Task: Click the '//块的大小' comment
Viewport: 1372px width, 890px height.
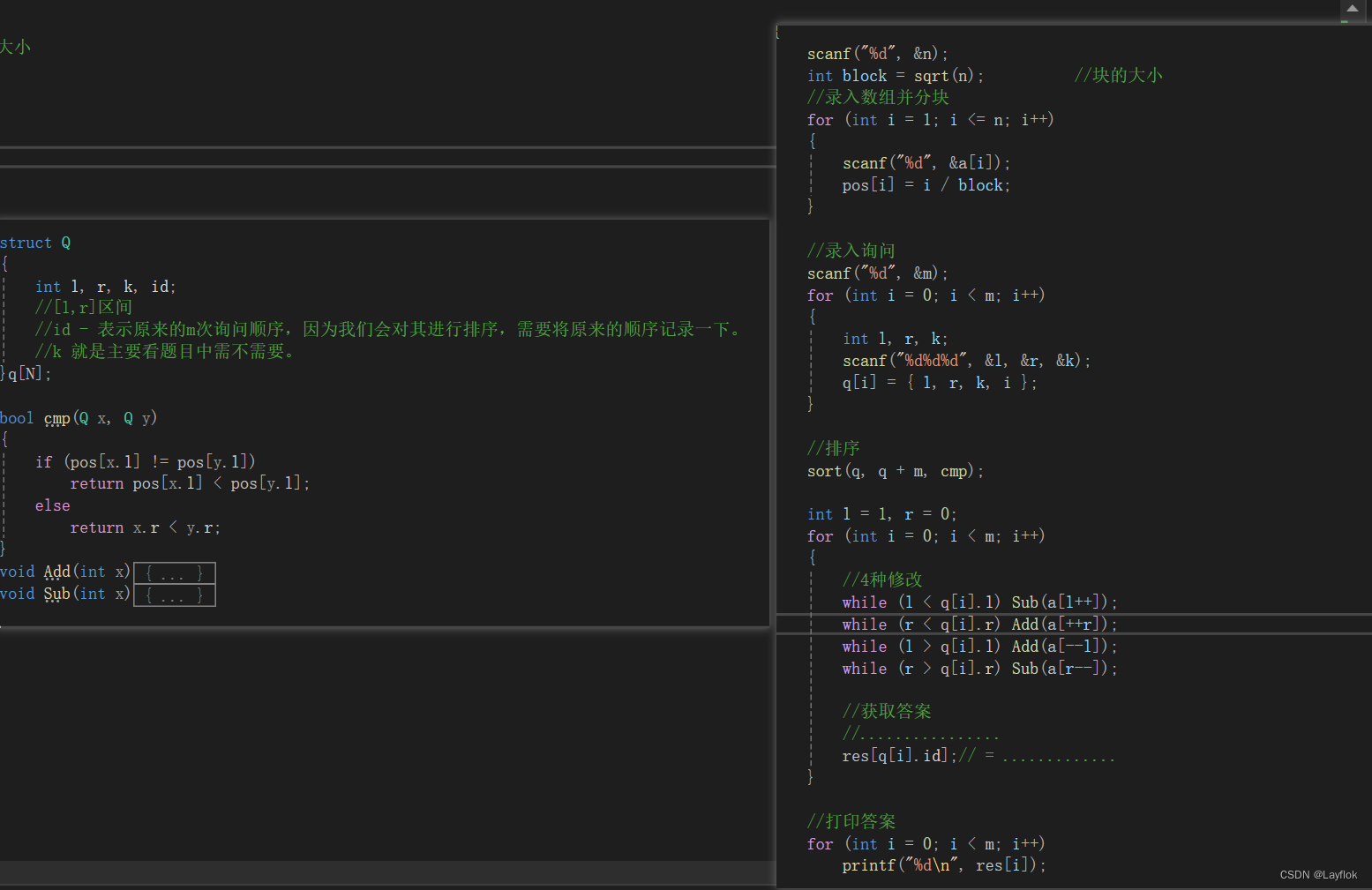Action: 1118,75
